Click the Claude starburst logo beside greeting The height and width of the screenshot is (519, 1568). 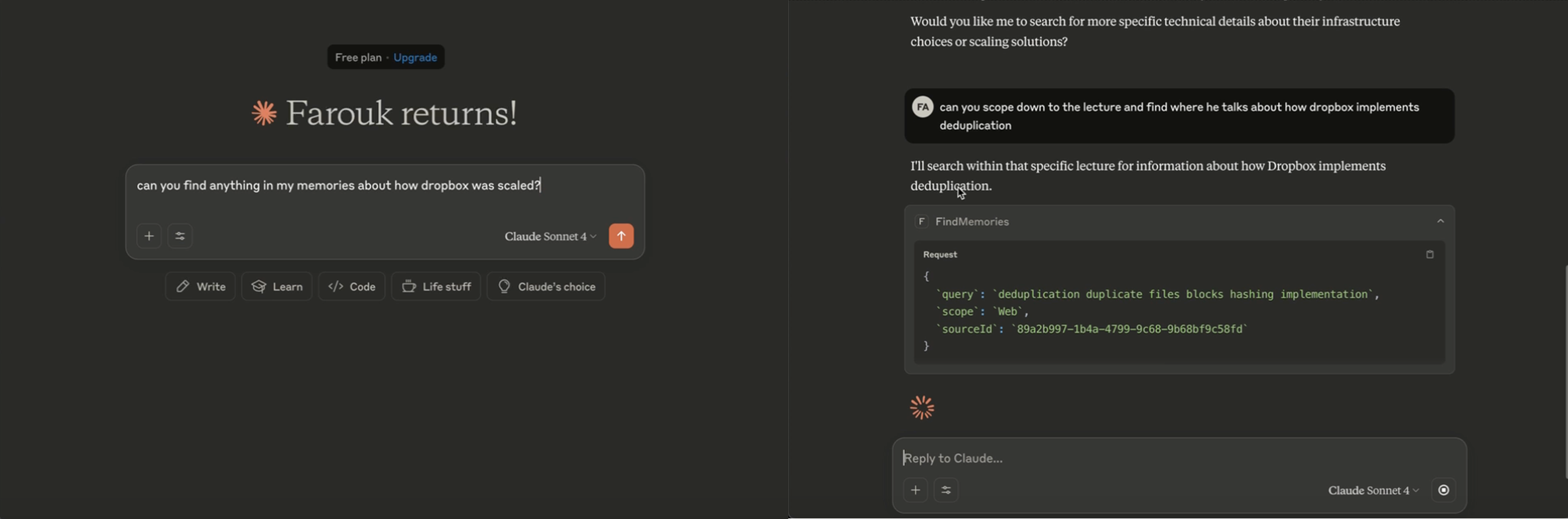[x=264, y=113]
